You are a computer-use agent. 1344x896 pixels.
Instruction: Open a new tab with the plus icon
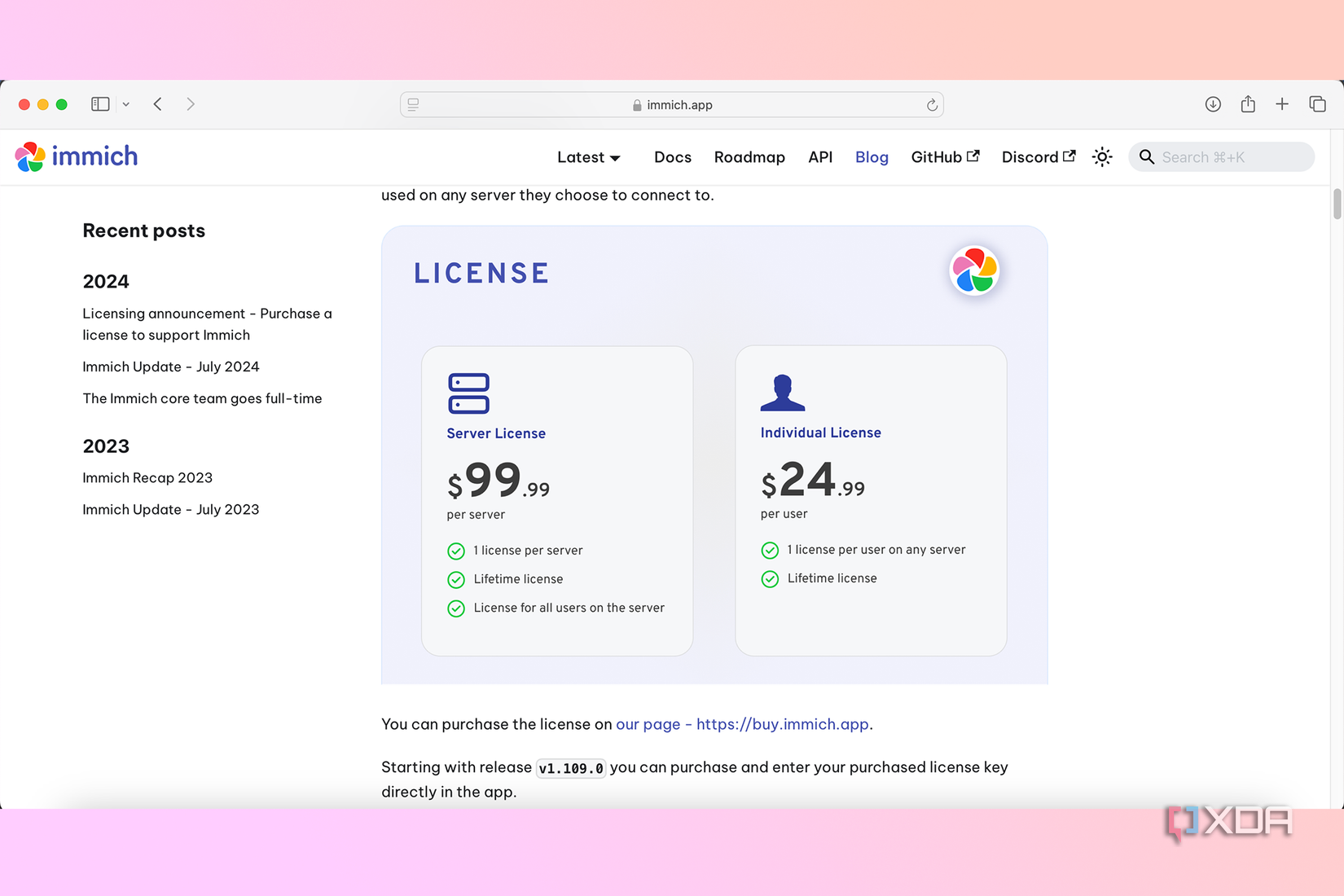(x=1282, y=104)
